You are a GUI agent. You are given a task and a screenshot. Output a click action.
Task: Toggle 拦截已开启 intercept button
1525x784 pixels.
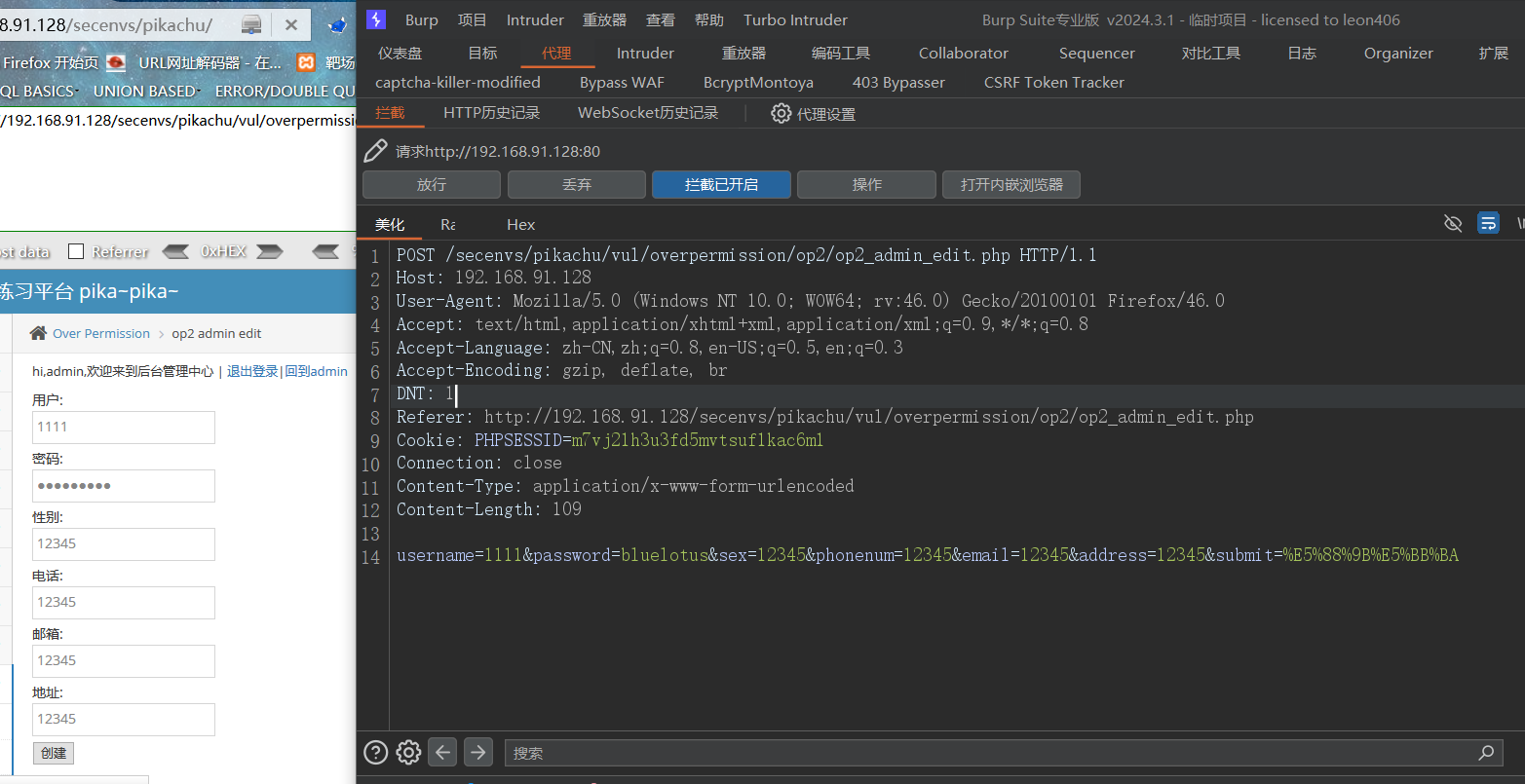pyautogui.click(x=721, y=184)
